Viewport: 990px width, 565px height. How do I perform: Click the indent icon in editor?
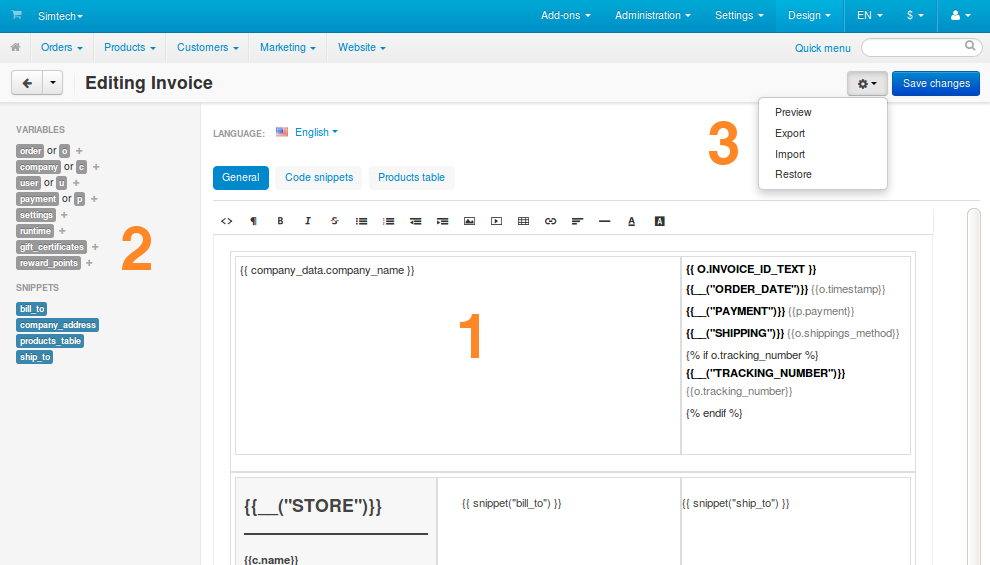tap(443, 221)
